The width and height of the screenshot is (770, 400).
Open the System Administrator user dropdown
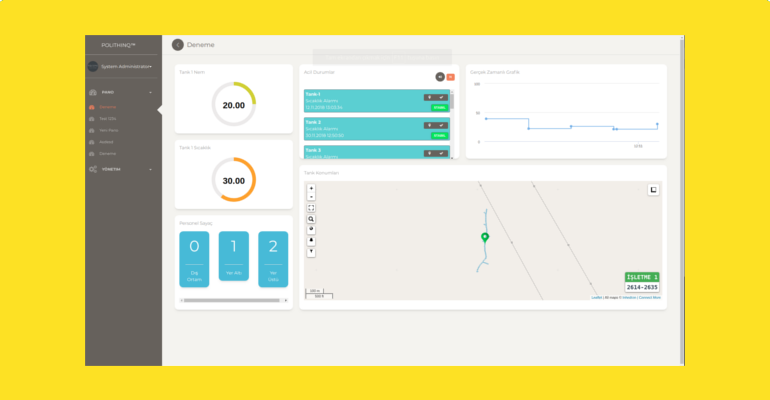tap(124, 66)
